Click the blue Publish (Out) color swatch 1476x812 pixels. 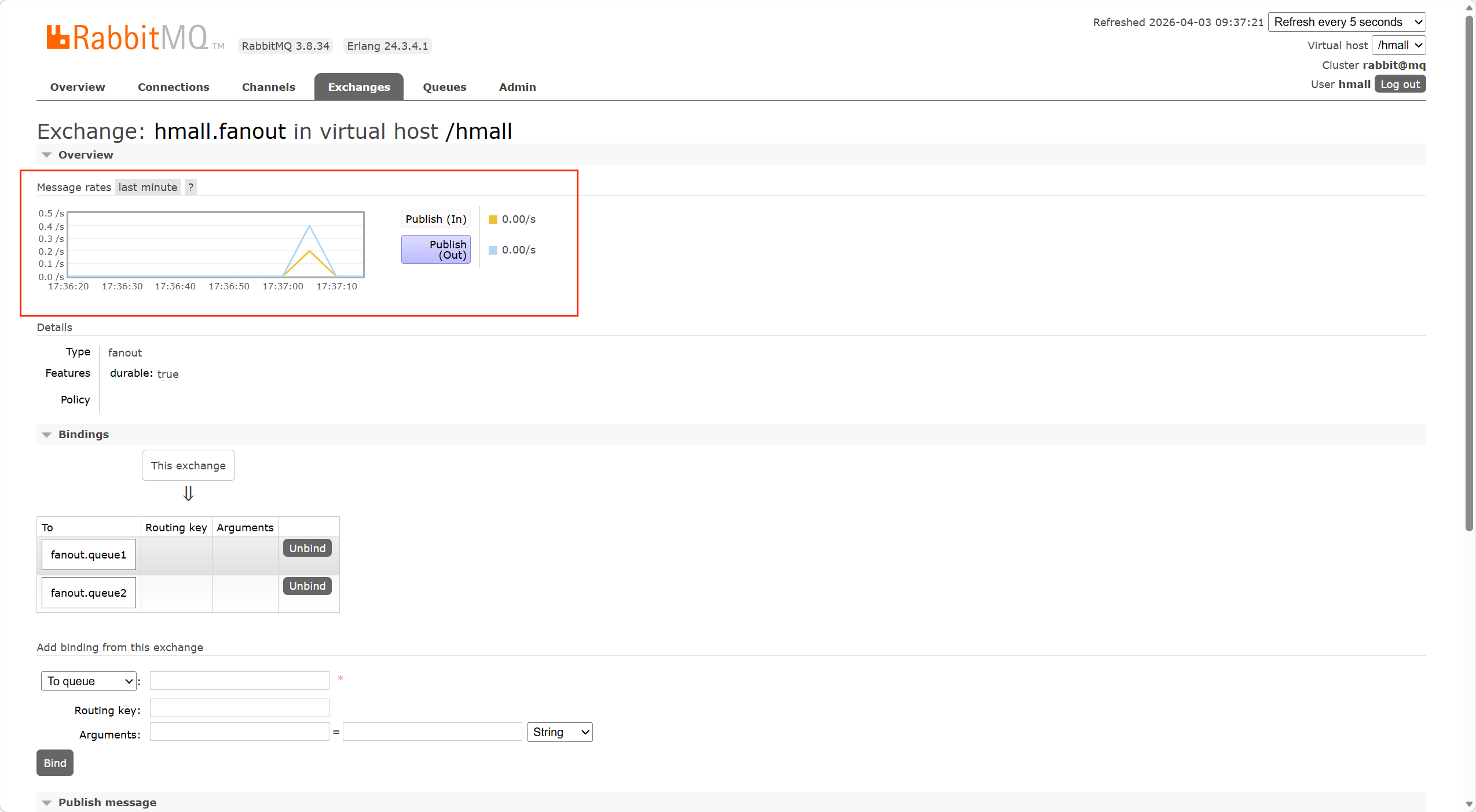pos(493,250)
